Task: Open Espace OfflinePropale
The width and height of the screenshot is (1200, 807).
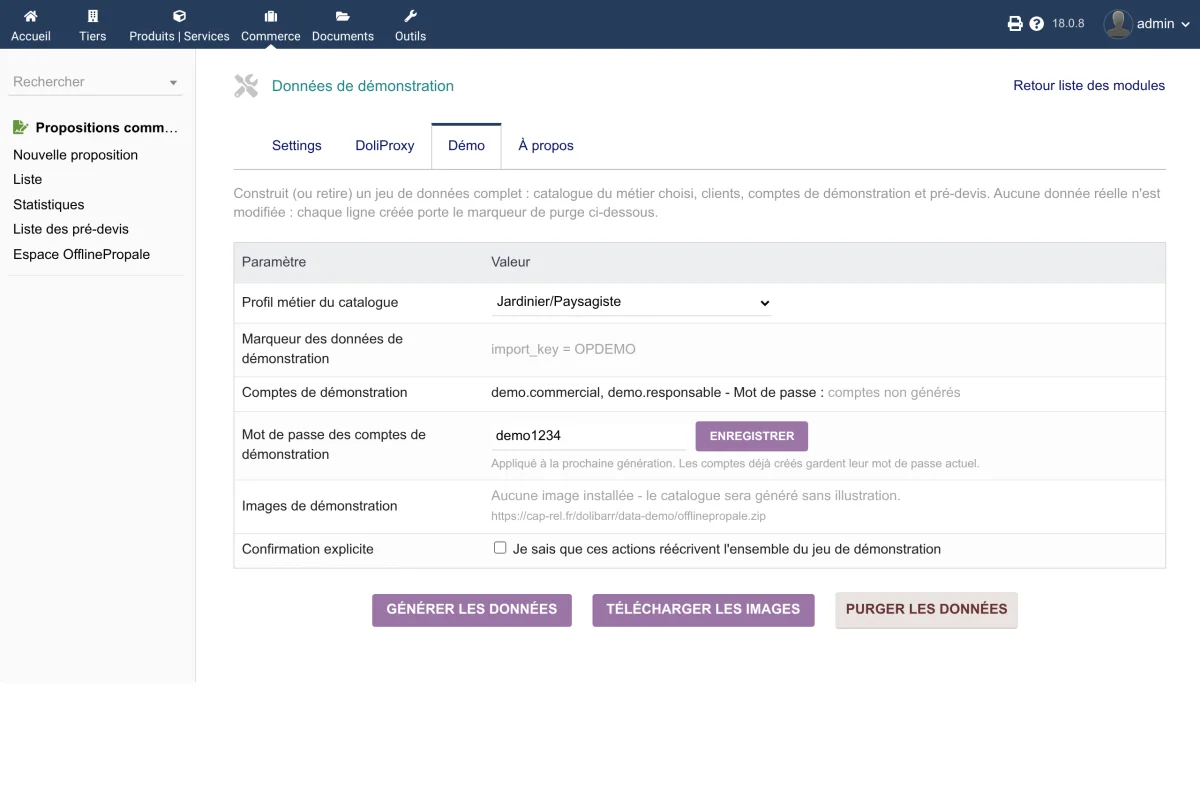Action: pyautogui.click(x=82, y=254)
